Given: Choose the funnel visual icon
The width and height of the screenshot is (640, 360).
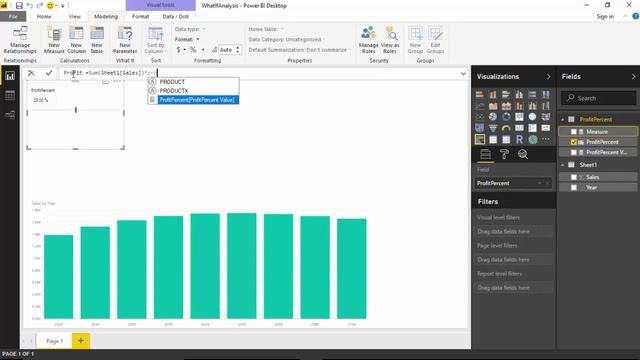Looking at the screenshot, I should (493, 128).
